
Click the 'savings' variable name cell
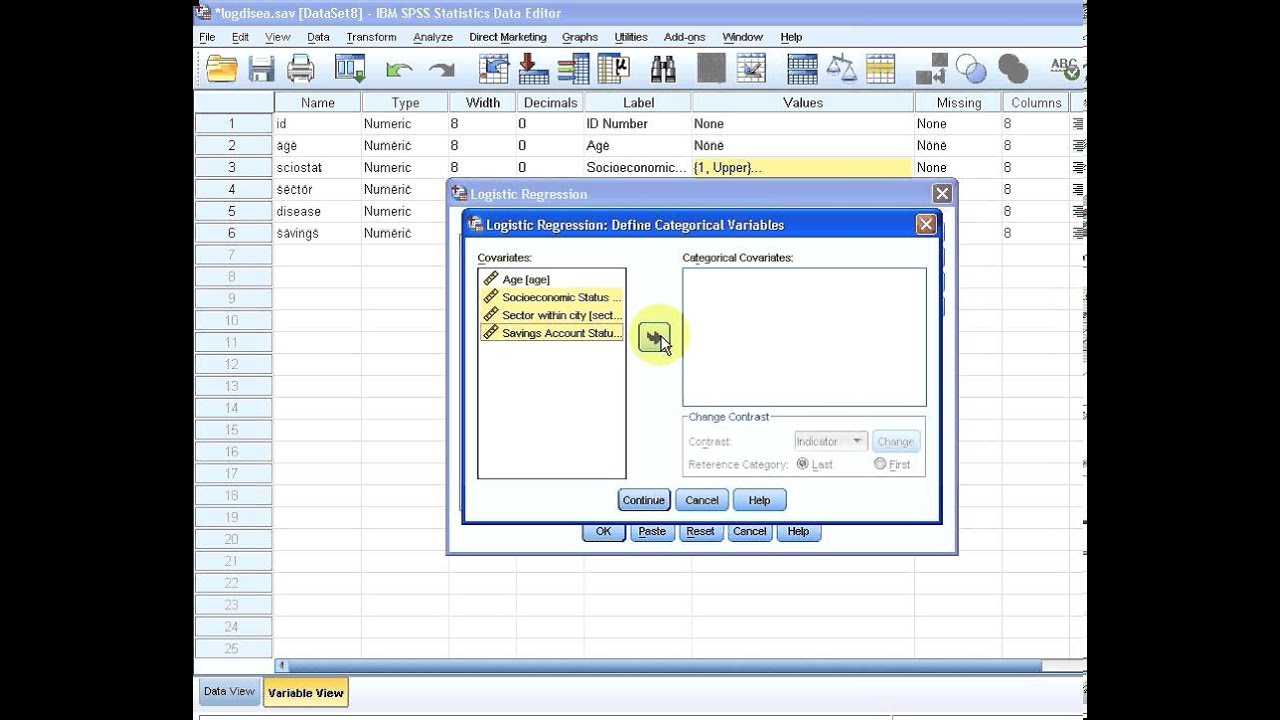click(x=317, y=233)
